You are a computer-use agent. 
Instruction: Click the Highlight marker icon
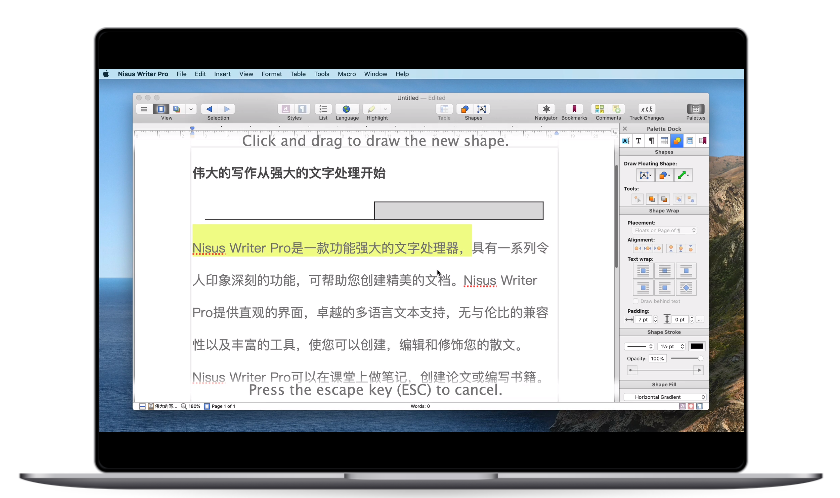pyautogui.click(x=371, y=109)
